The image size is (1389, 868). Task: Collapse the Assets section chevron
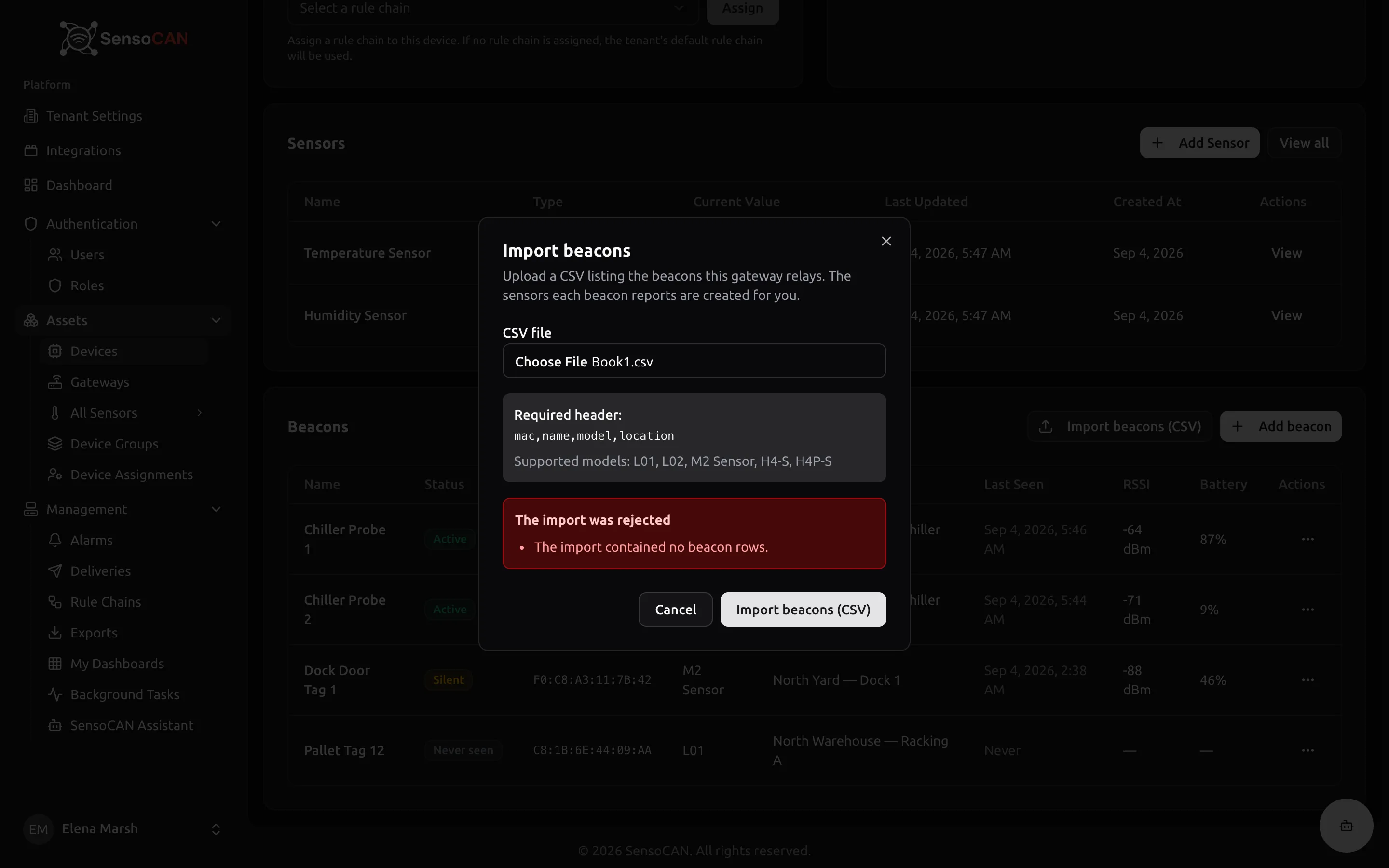point(217,320)
